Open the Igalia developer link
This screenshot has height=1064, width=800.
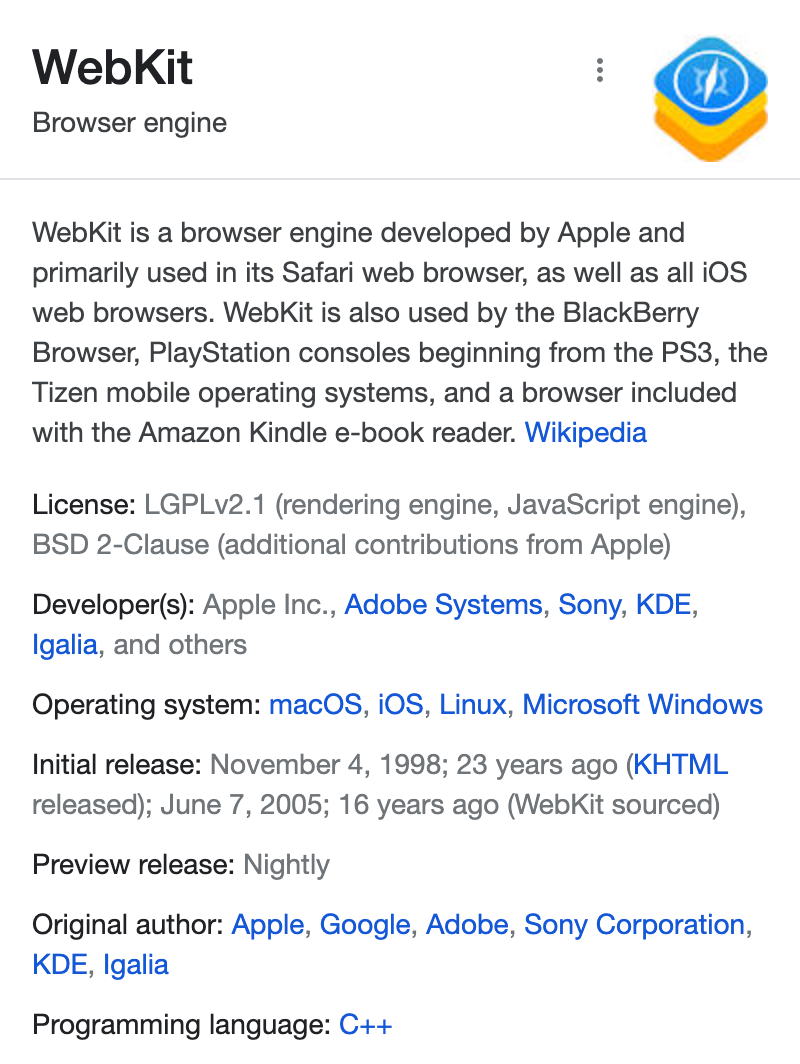coord(65,645)
